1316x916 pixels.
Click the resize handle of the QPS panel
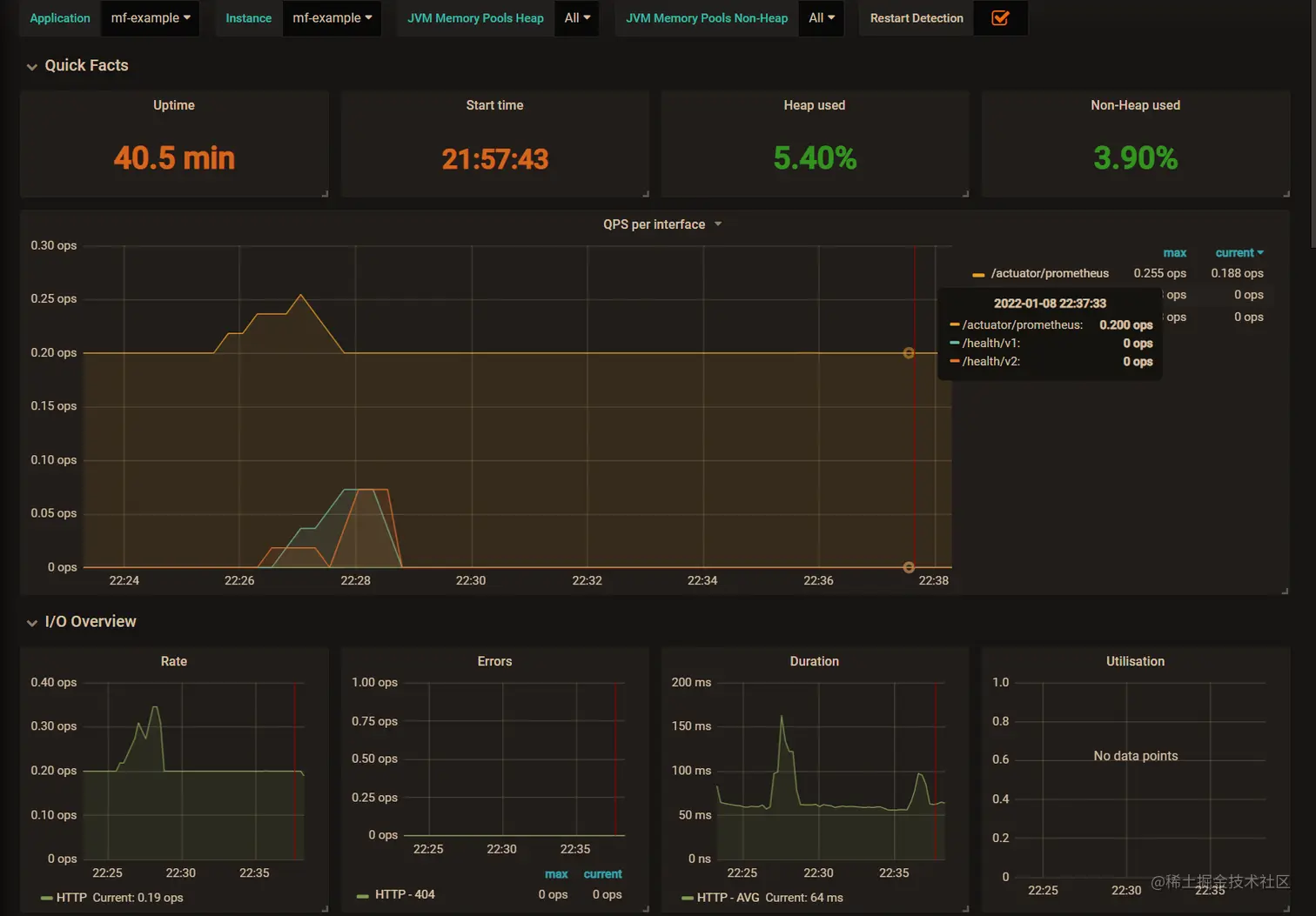[1285, 591]
